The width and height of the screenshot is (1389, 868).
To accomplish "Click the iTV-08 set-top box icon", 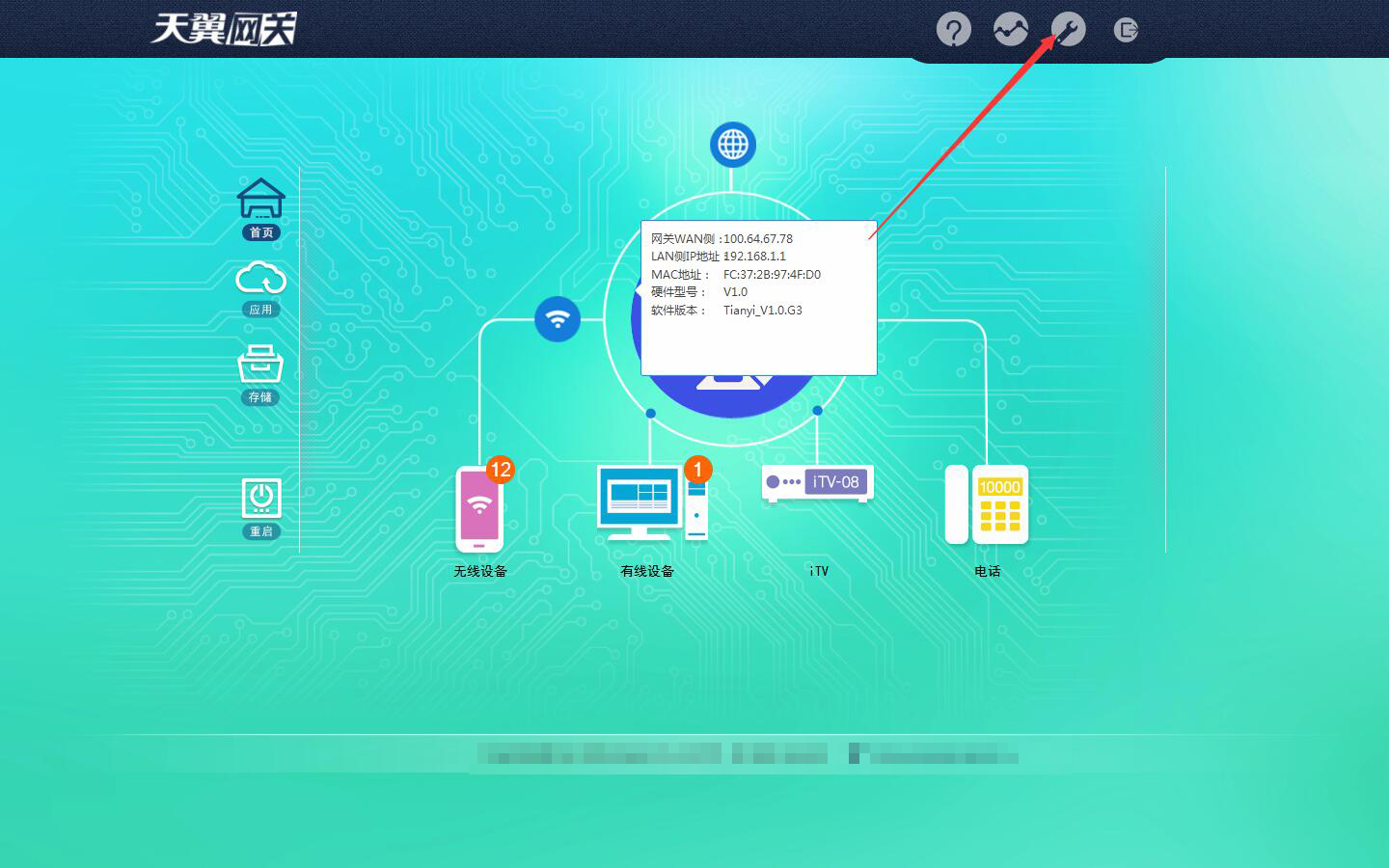I will 818,482.
